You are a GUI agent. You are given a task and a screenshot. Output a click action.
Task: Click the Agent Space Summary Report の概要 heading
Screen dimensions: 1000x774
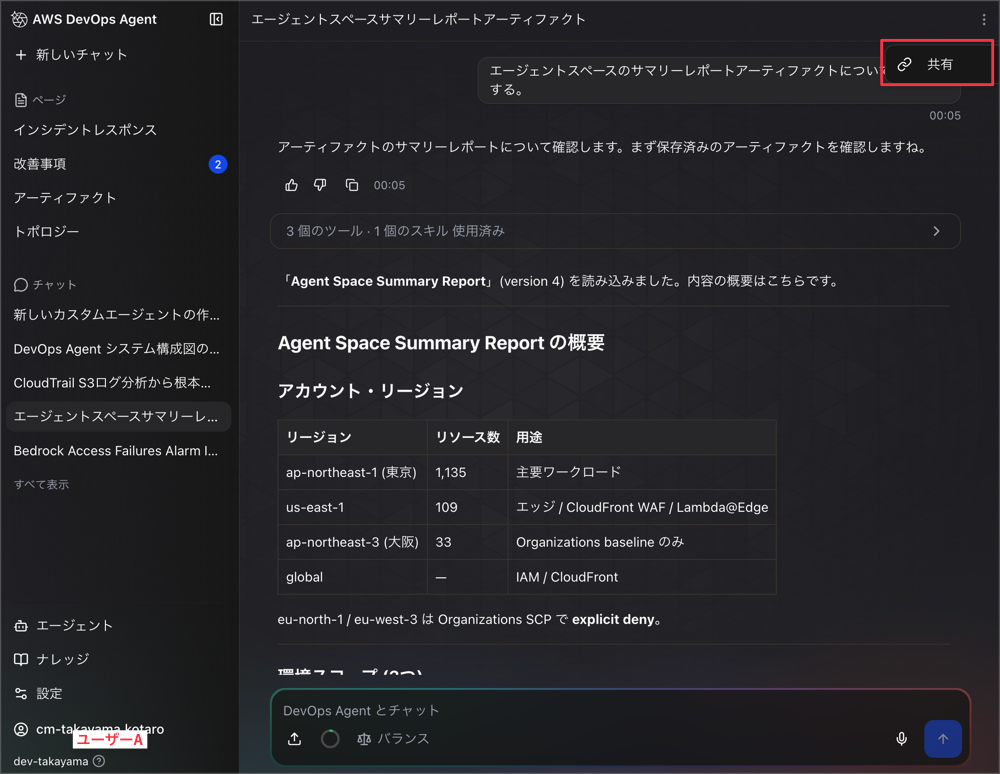pyautogui.click(x=441, y=343)
